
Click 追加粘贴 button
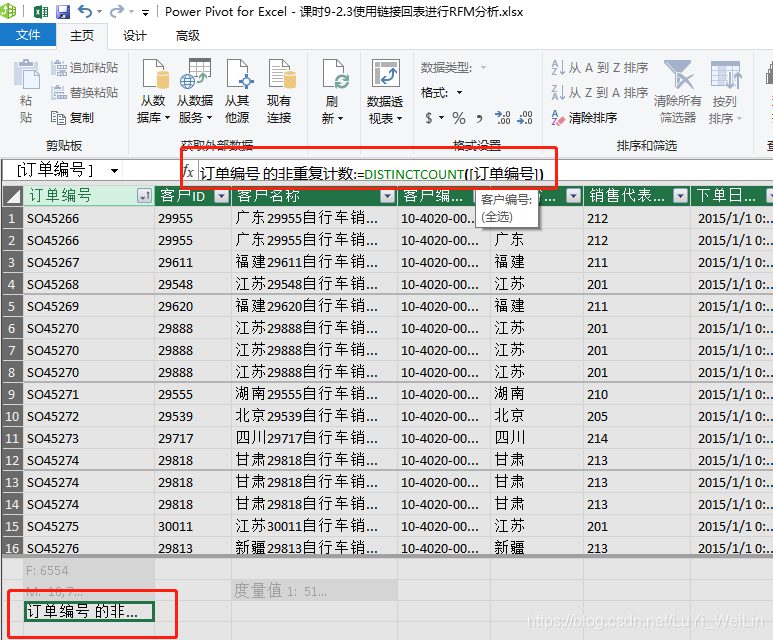(x=85, y=68)
